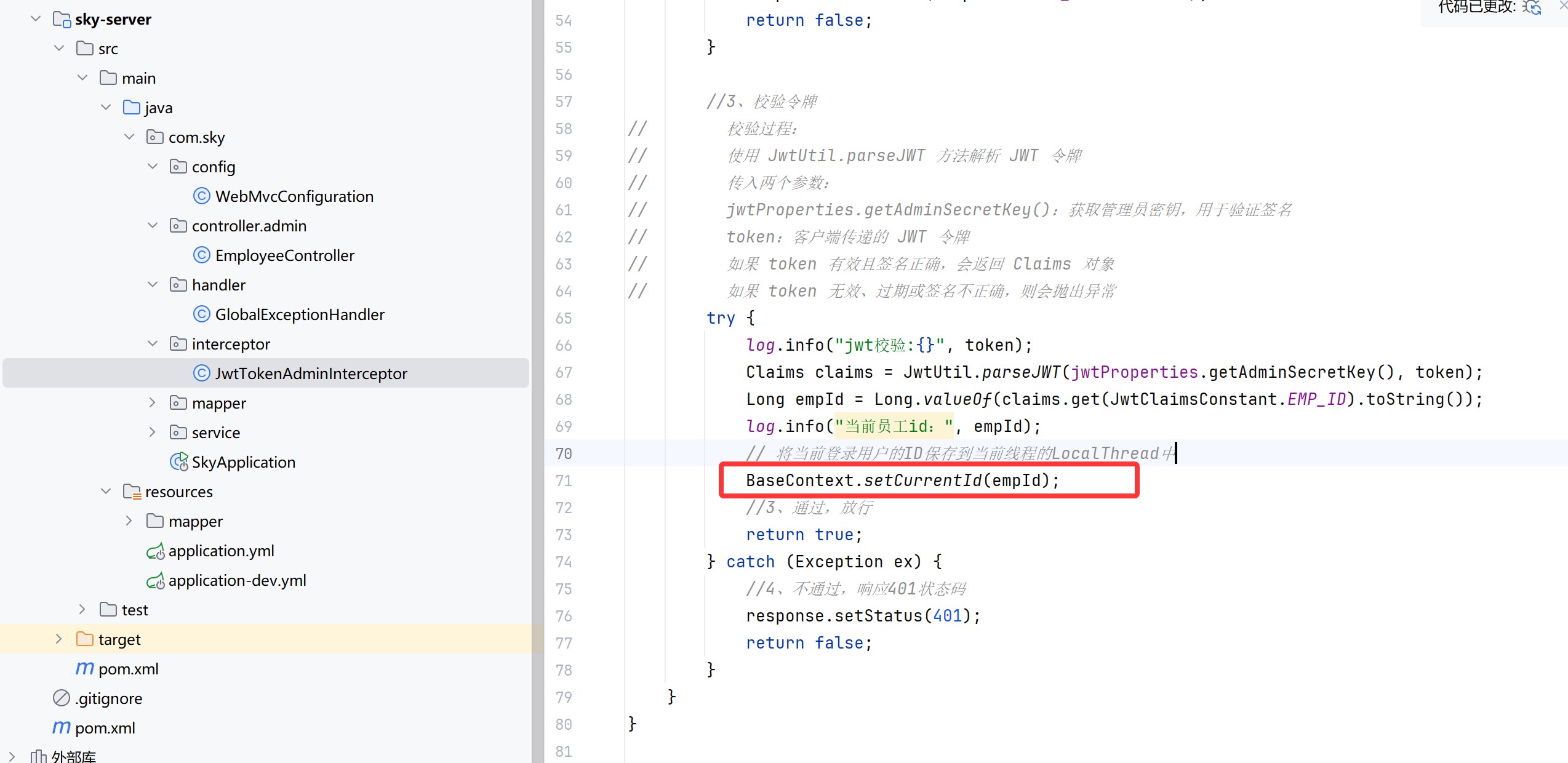This screenshot has width=1568, height=763.
Task: Click EMP_ID constant on line 68
Action: click(x=1317, y=399)
